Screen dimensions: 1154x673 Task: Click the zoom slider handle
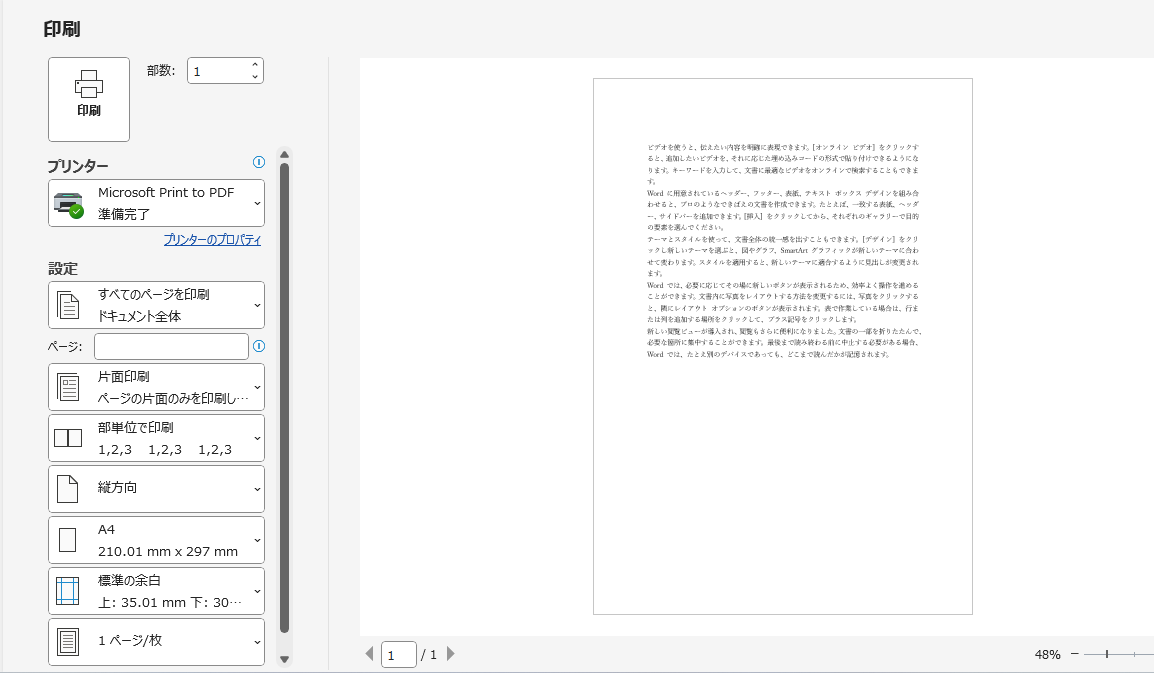1107,654
